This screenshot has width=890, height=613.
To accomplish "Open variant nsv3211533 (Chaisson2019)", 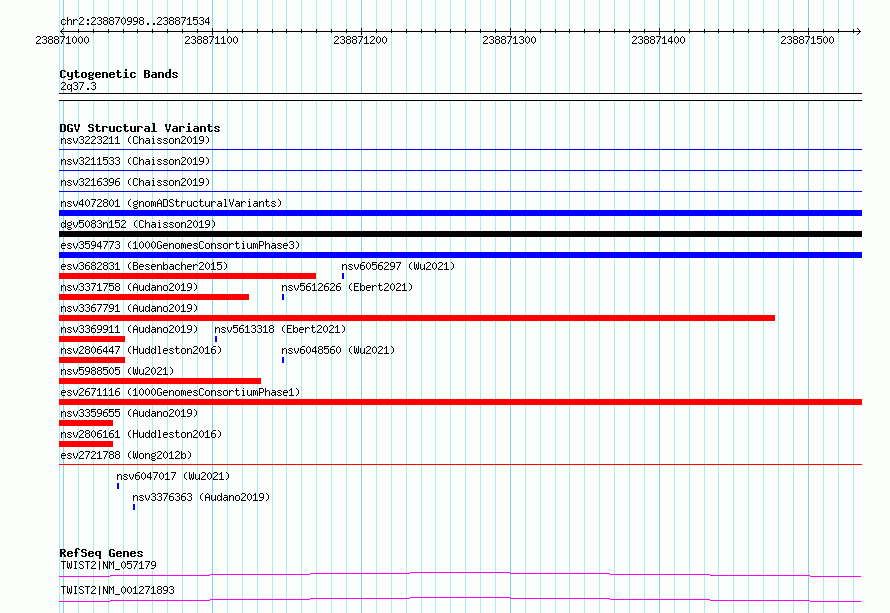I will (x=135, y=161).
